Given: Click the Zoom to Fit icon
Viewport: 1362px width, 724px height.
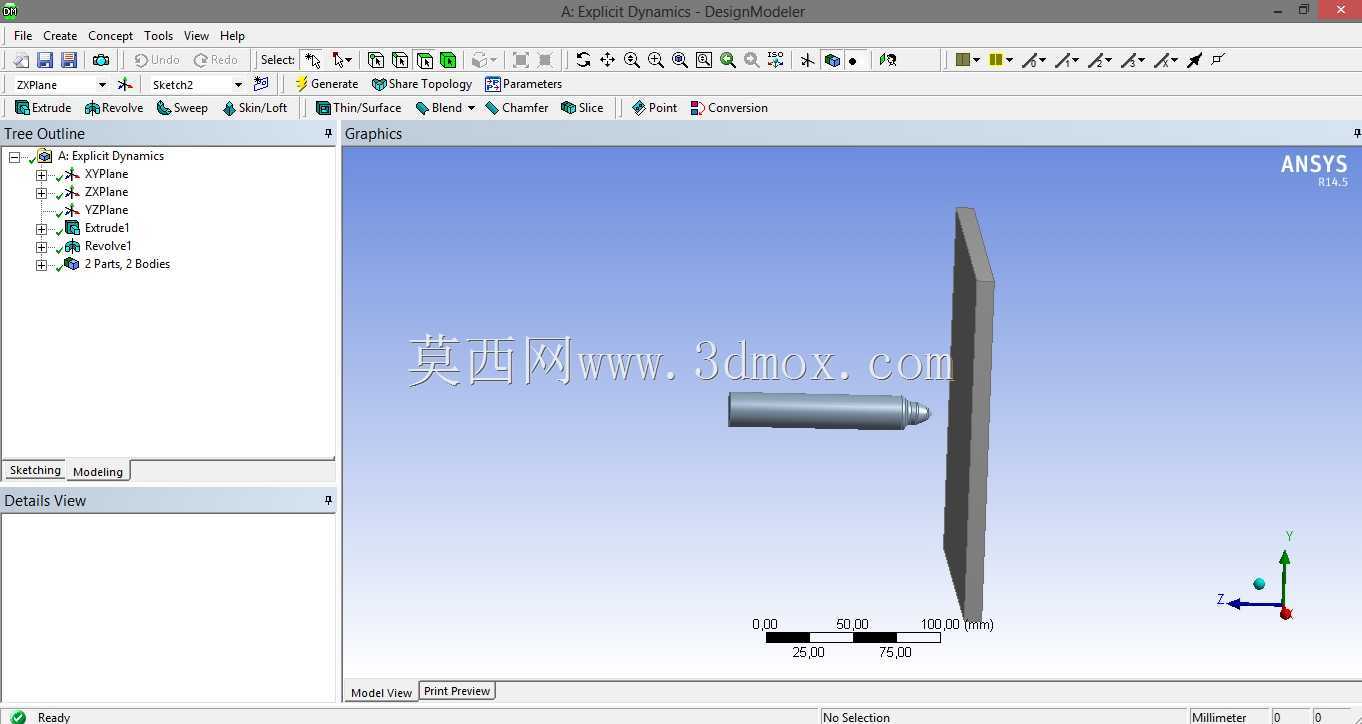Looking at the screenshot, I should coord(680,60).
